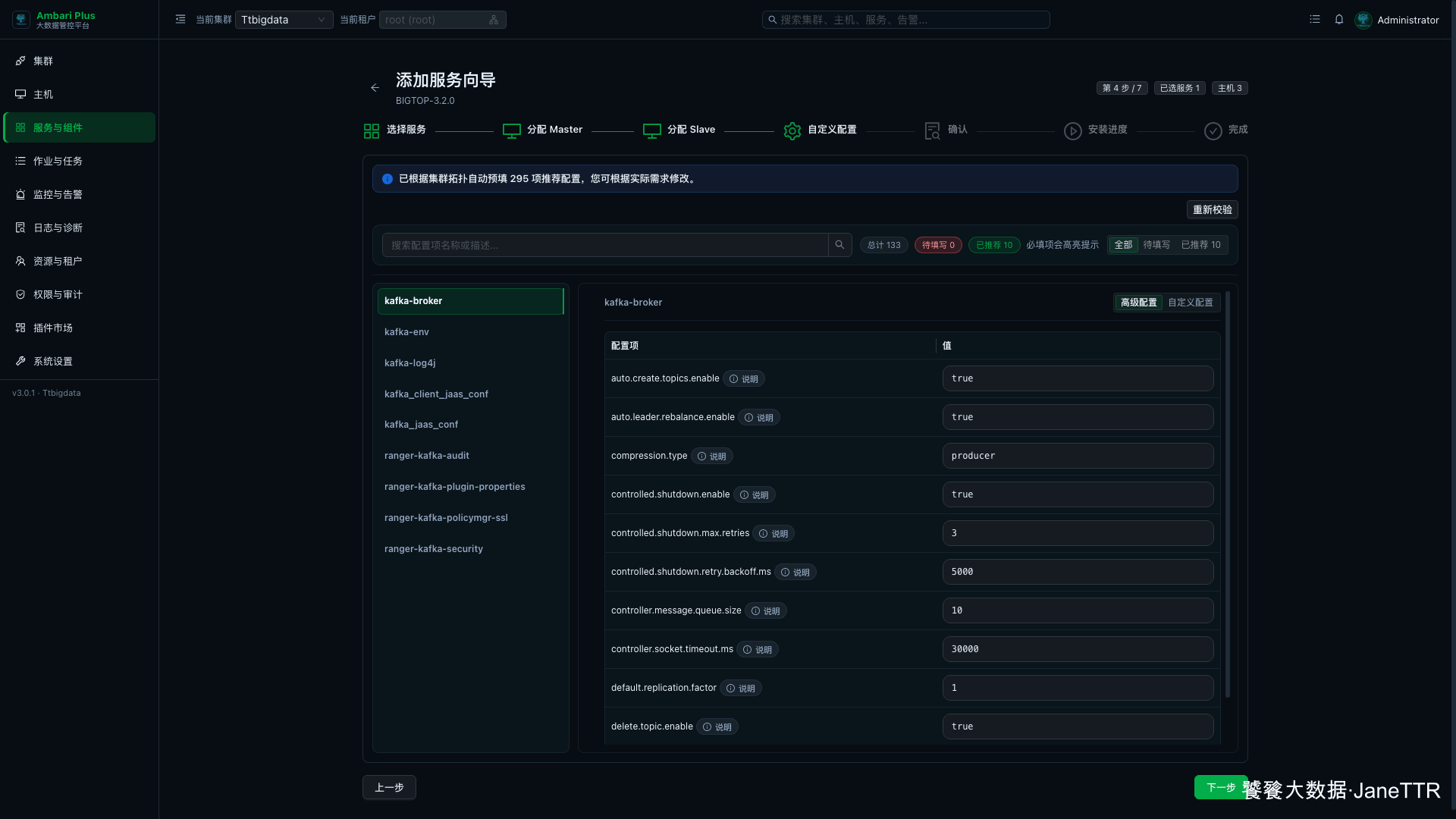Click the 待填写 0 red badge
This screenshot has height=819, width=1456.
tap(938, 245)
